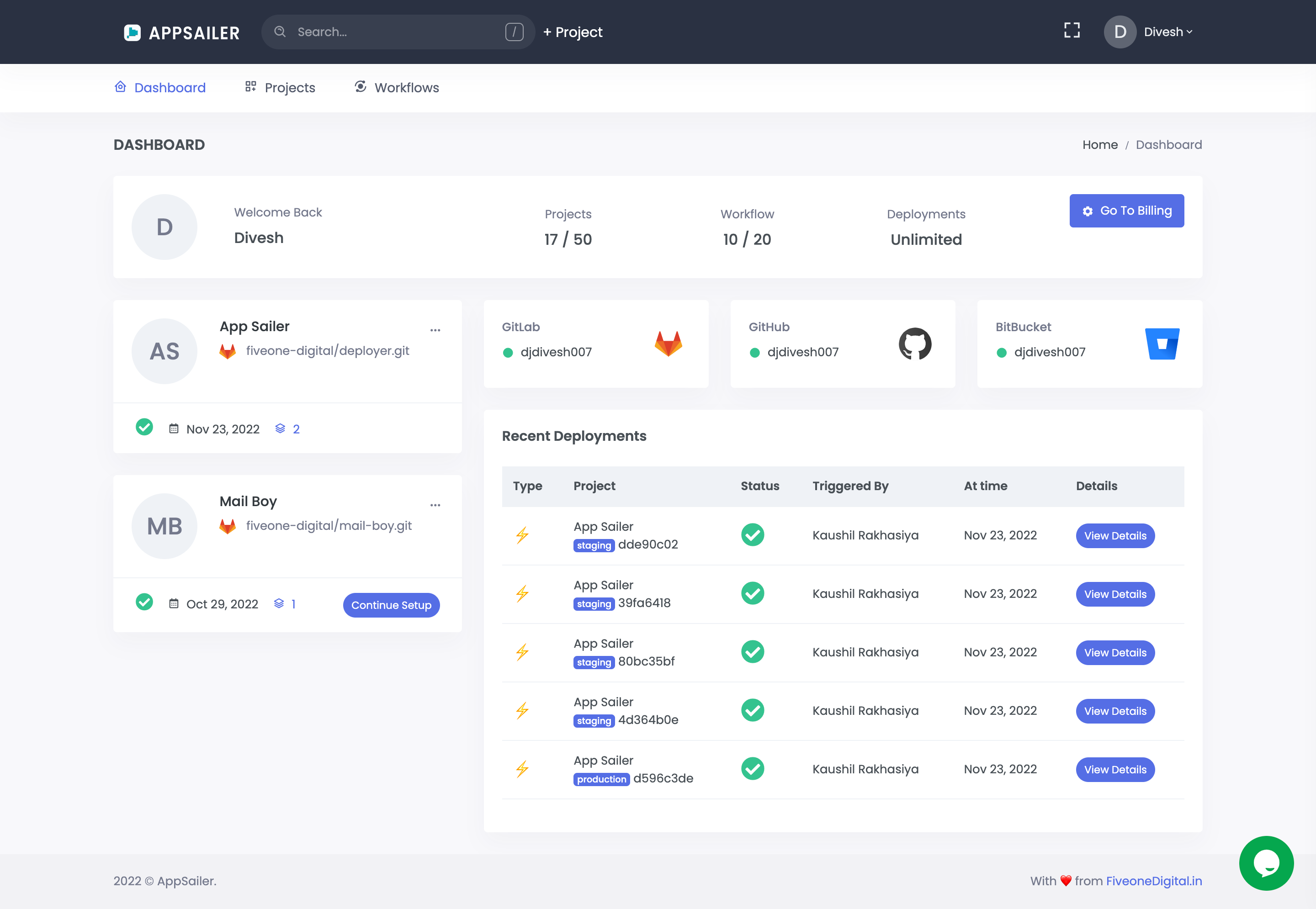Screen dimensions: 1316x909
Task: Click djdivesh007 in GitHub card
Action: click(x=803, y=352)
